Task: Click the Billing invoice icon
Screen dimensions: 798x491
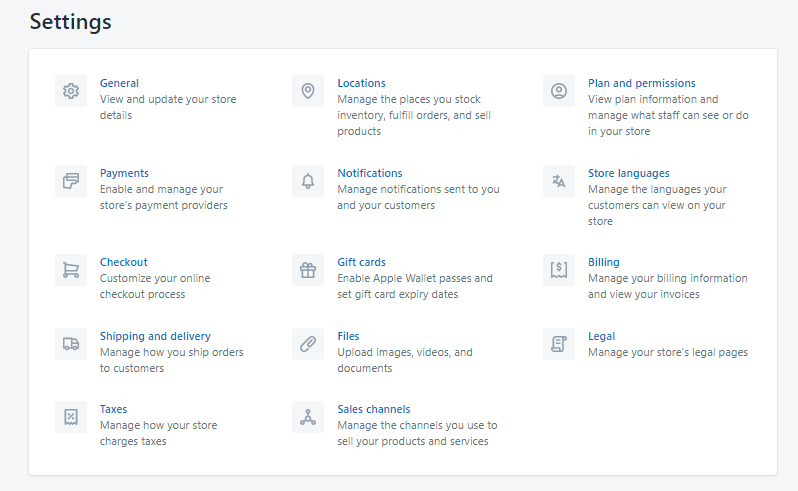Action: 559,270
